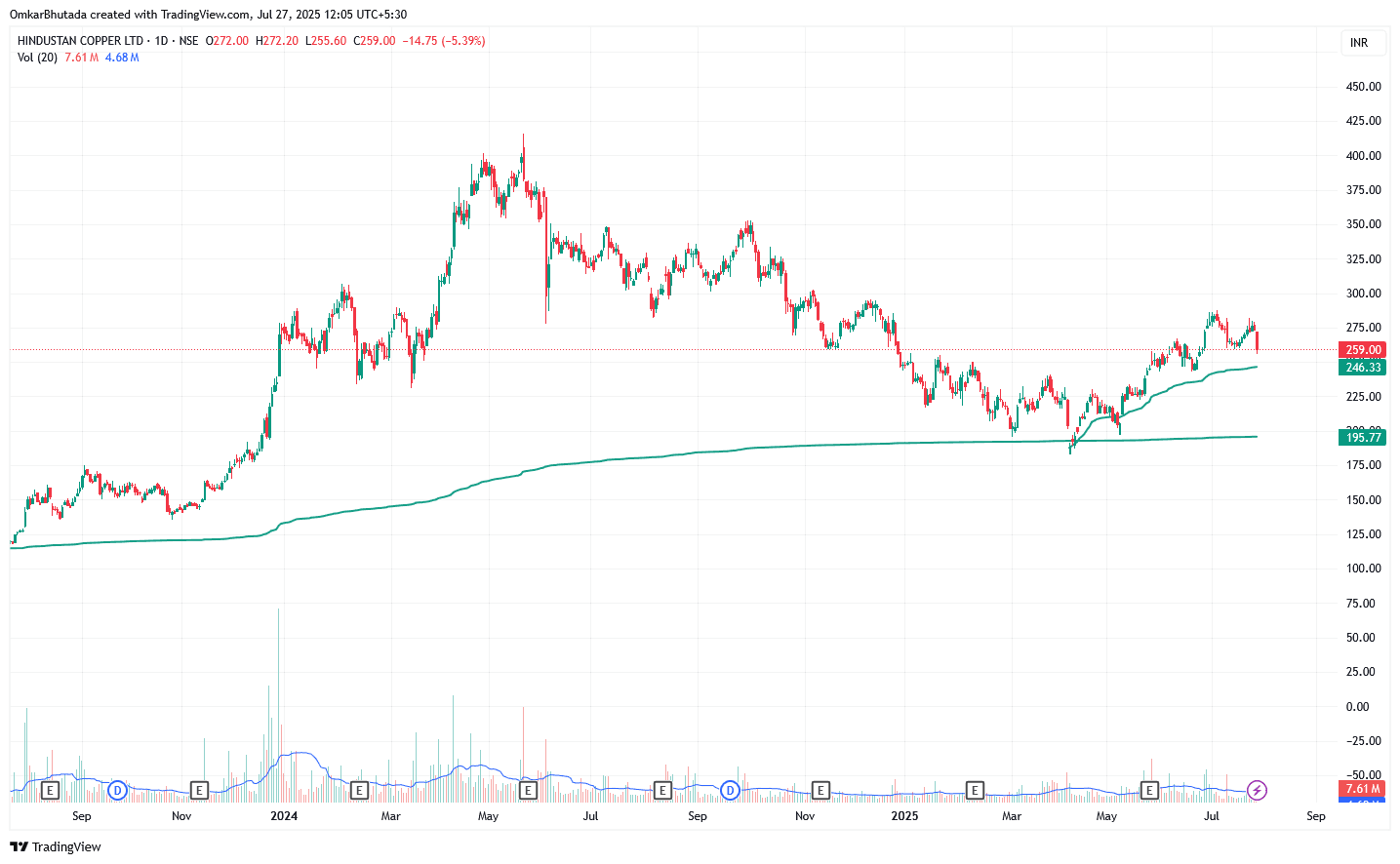Screen dimensions: 1400x864
Task: Click the 7.61 M value in the Vol legend
Action: click(82, 58)
